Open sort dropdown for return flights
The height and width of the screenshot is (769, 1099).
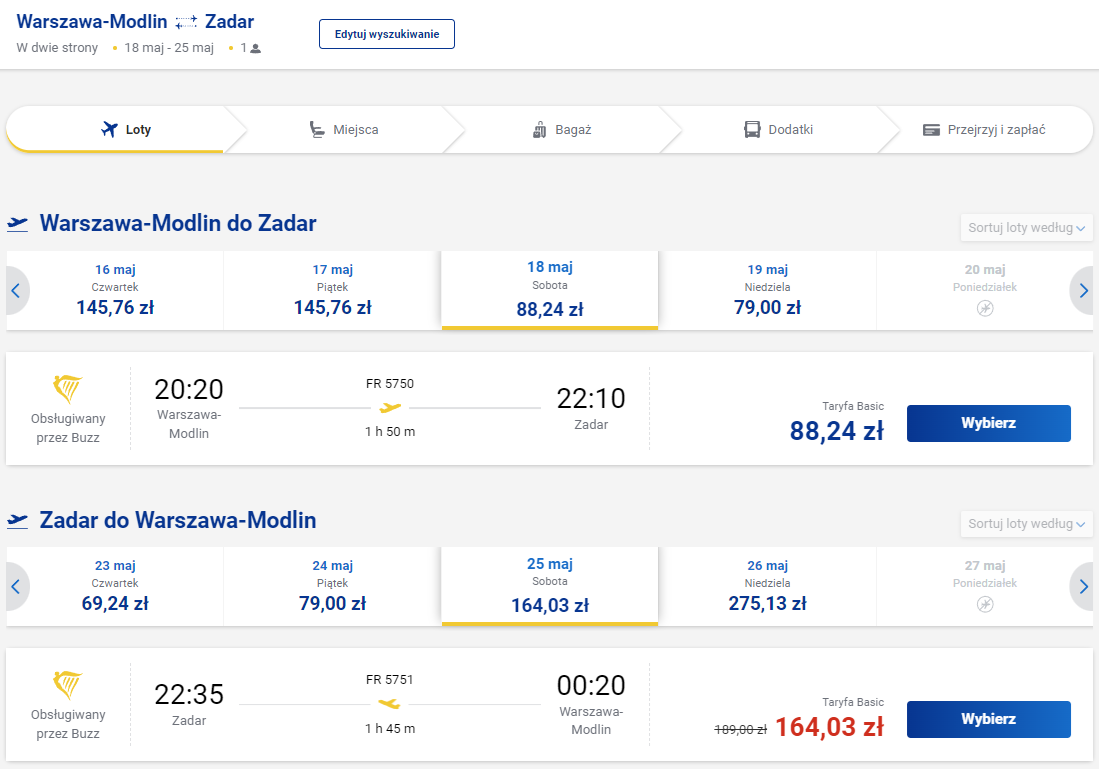click(x=1026, y=524)
